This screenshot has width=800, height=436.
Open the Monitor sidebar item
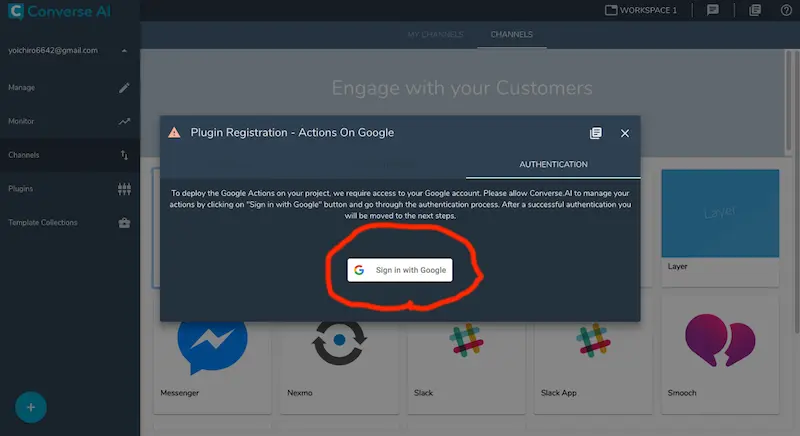point(70,121)
